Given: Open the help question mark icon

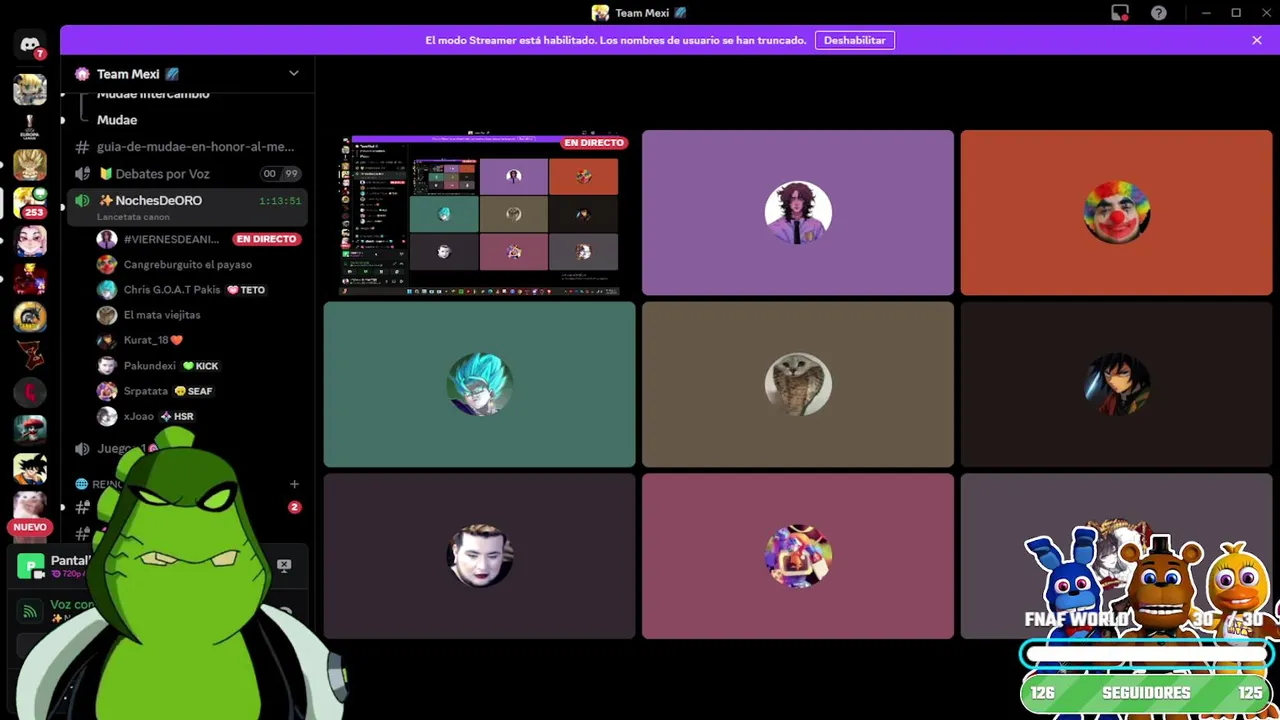Looking at the screenshot, I should (1158, 13).
